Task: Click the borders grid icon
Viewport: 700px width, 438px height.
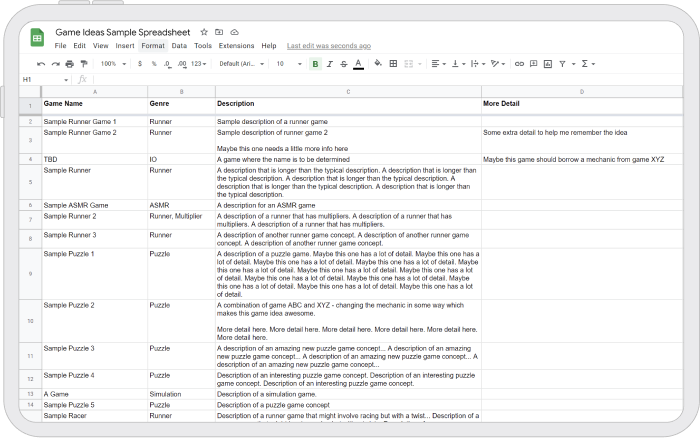Action: click(393, 63)
